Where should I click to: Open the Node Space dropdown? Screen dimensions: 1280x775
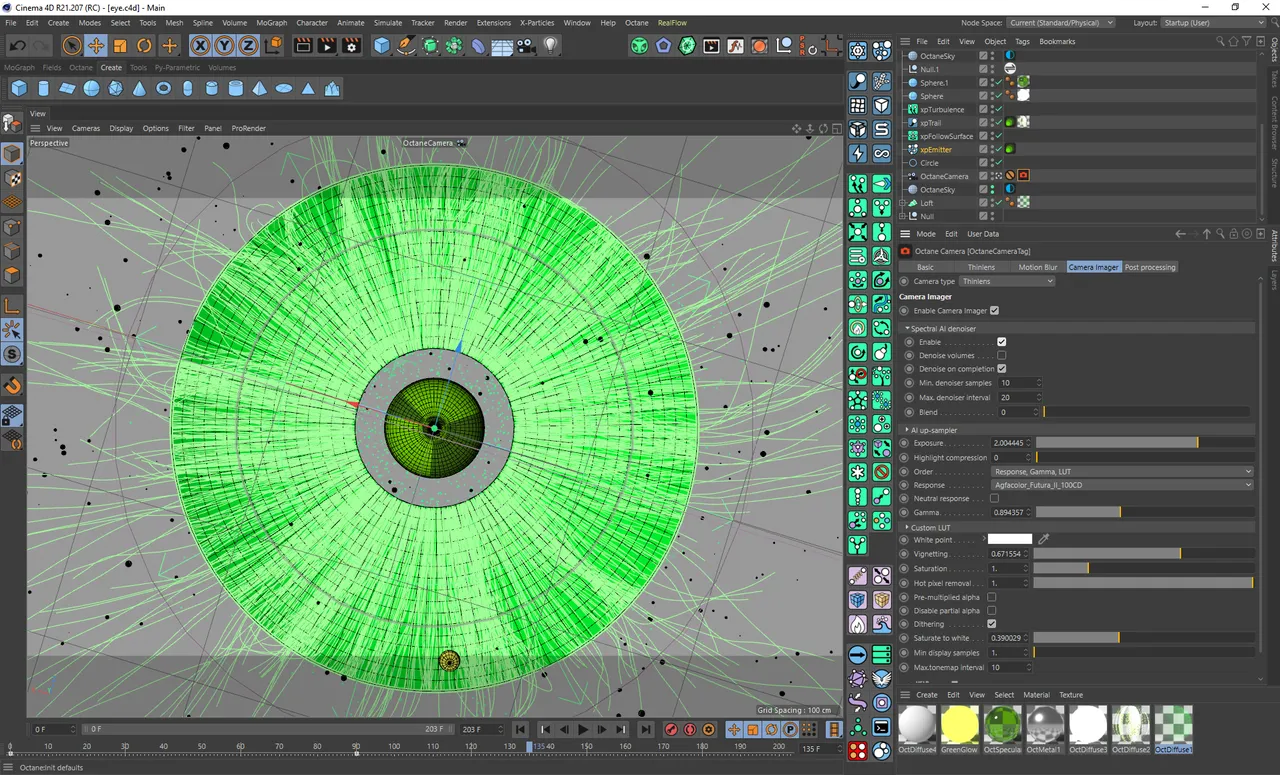pyautogui.click(x=1061, y=22)
